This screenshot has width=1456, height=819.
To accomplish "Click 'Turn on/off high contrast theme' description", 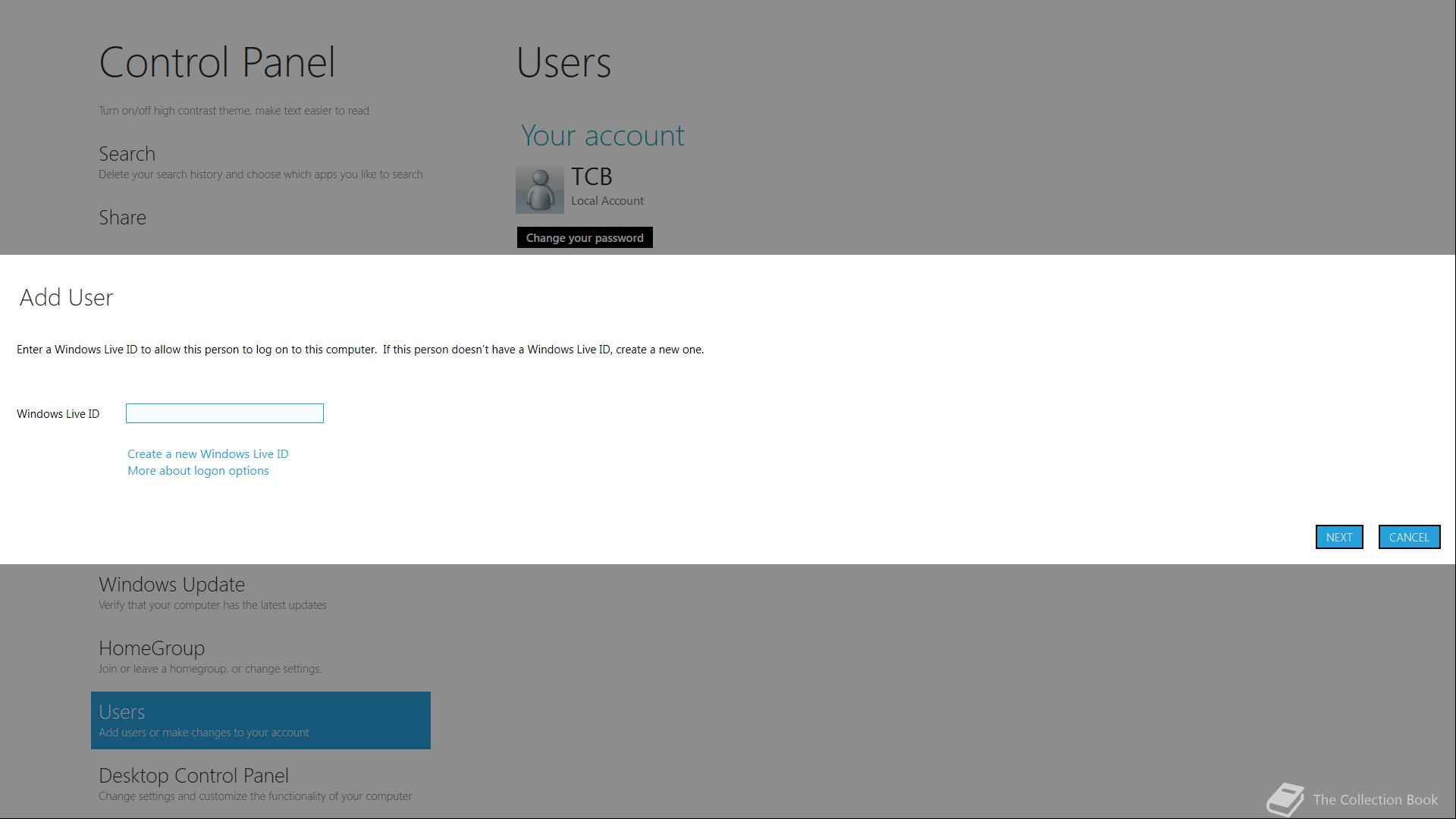I will click(x=234, y=111).
